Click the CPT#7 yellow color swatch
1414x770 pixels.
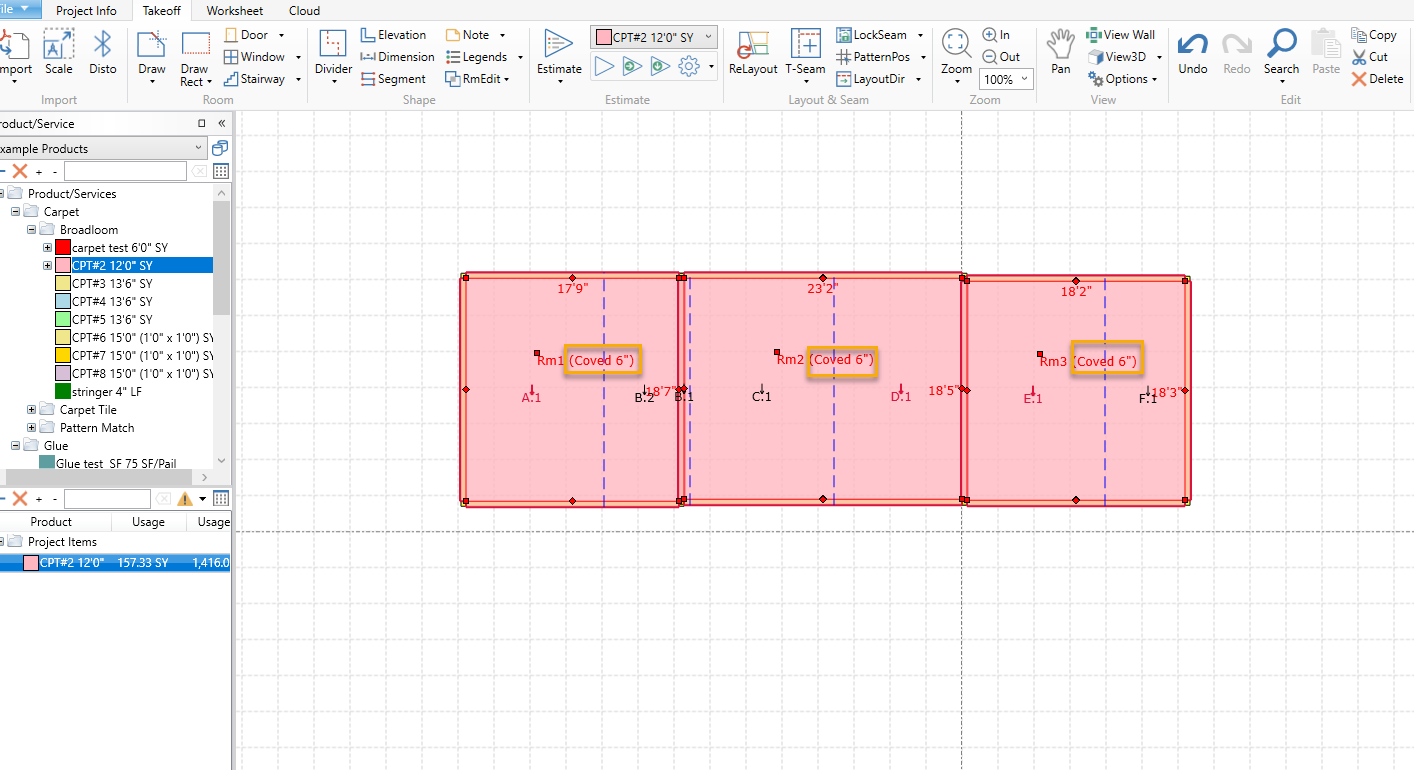tap(63, 356)
